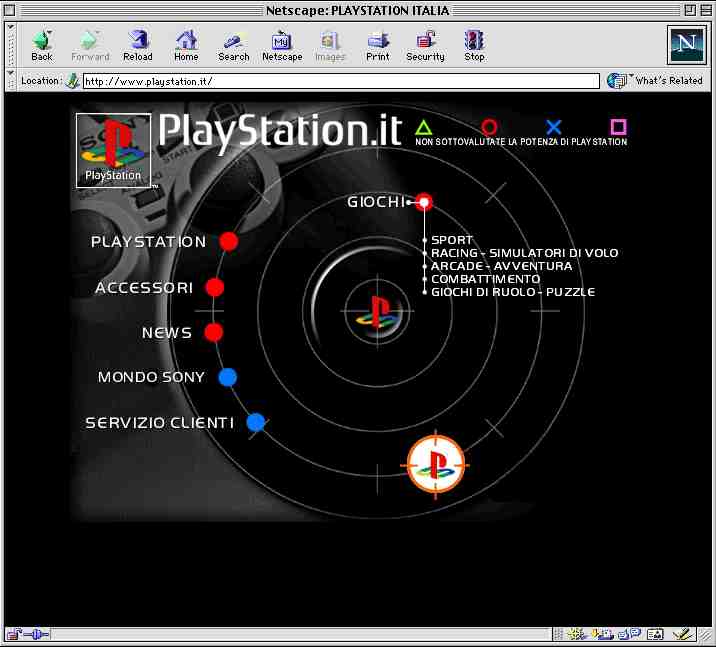The height and width of the screenshot is (647, 716).
Task: Click the Netscape N logo
Action: coord(687,45)
